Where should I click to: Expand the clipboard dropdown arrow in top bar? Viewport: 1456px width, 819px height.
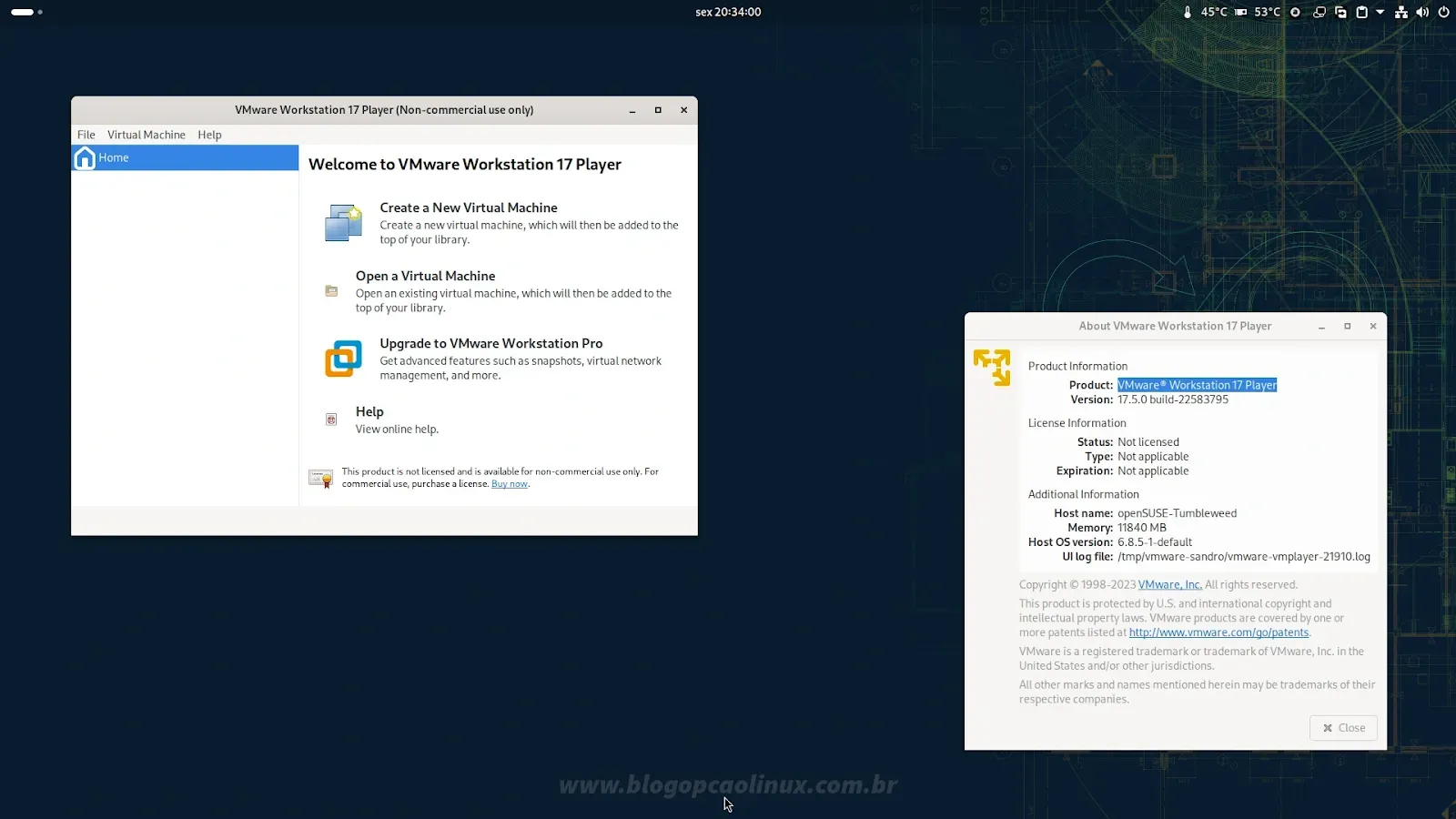coord(1380,12)
